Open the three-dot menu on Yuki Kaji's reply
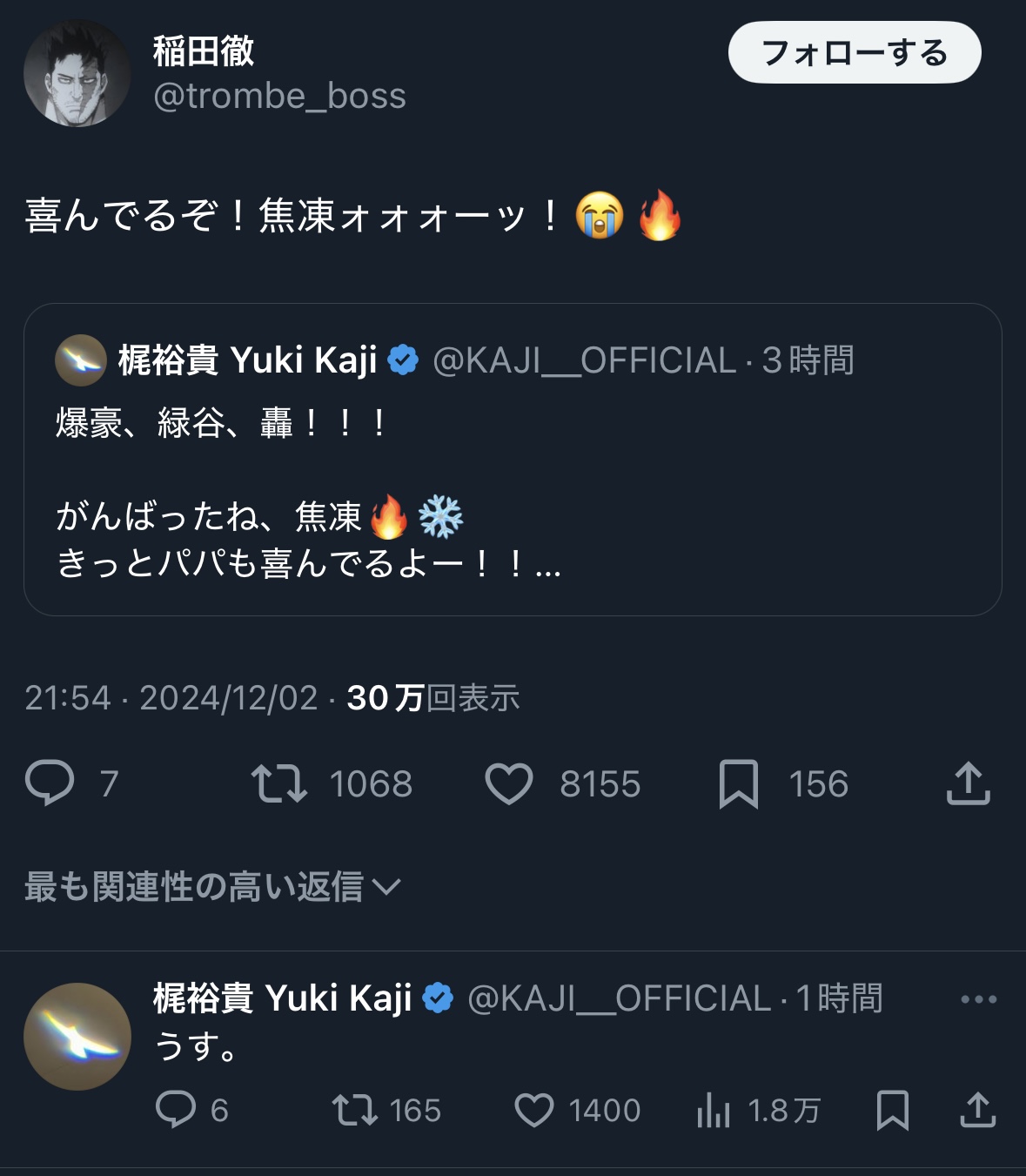The width and height of the screenshot is (1026, 1176). point(978,999)
